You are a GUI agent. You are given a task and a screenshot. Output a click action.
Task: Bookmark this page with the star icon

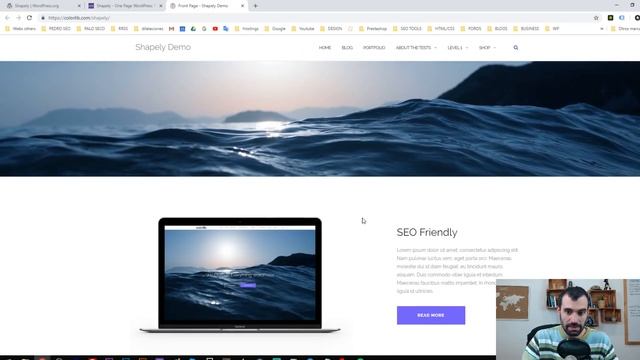pos(596,18)
